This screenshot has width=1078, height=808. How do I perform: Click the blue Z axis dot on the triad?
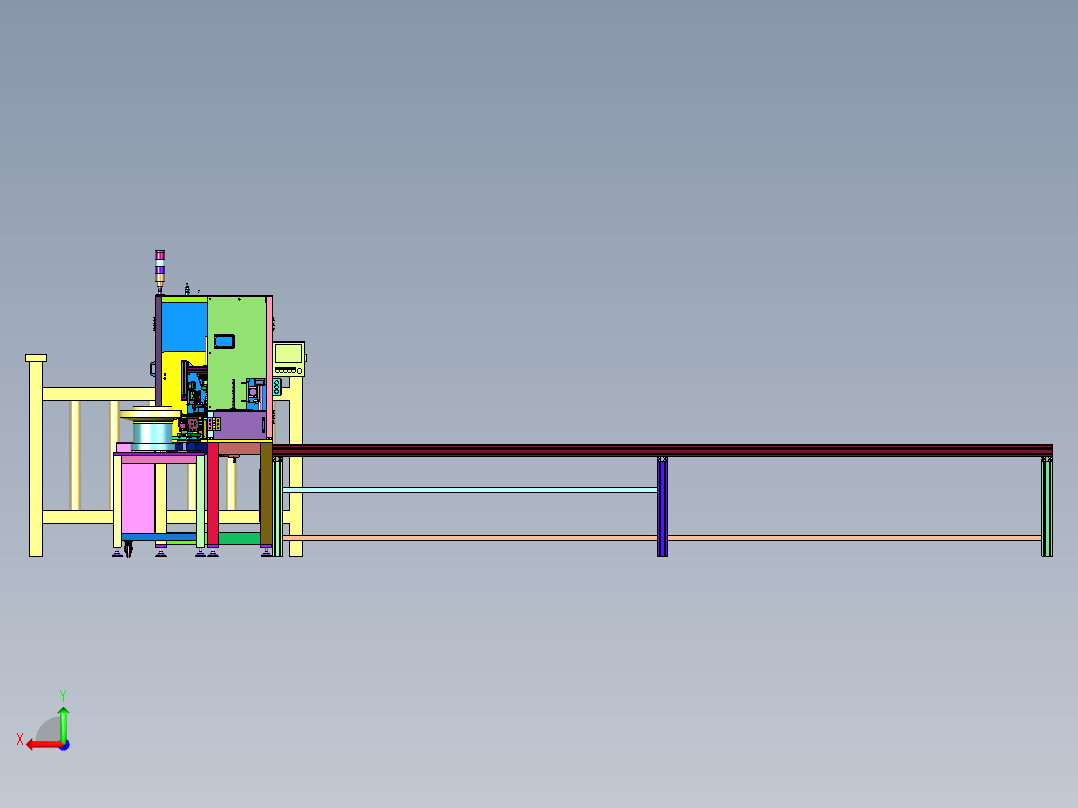pos(65,745)
